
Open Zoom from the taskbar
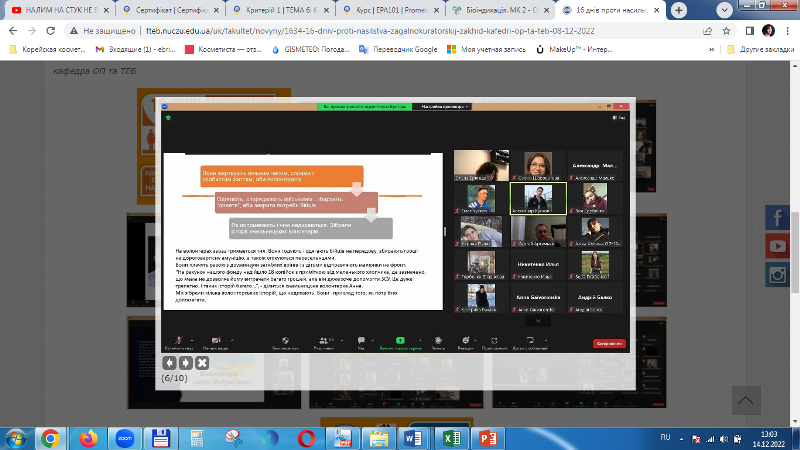point(125,439)
